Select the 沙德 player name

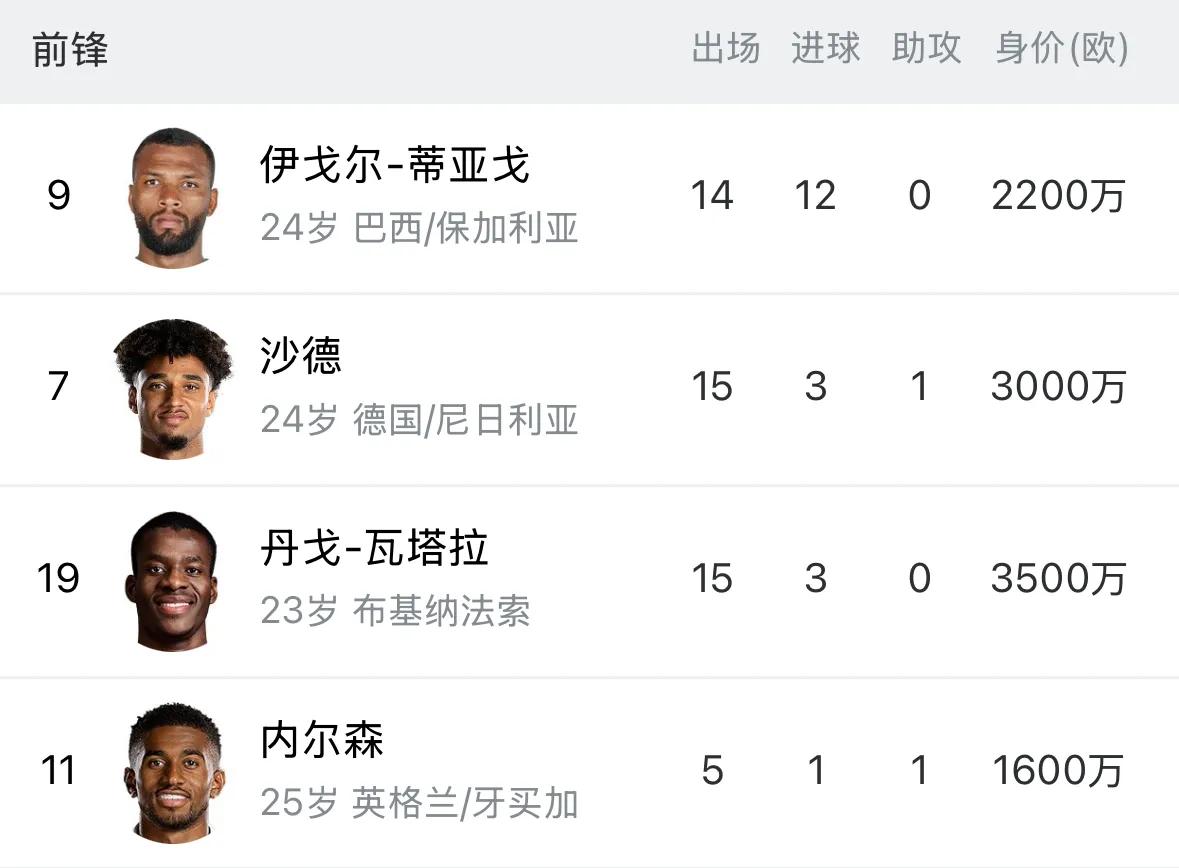click(301, 356)
